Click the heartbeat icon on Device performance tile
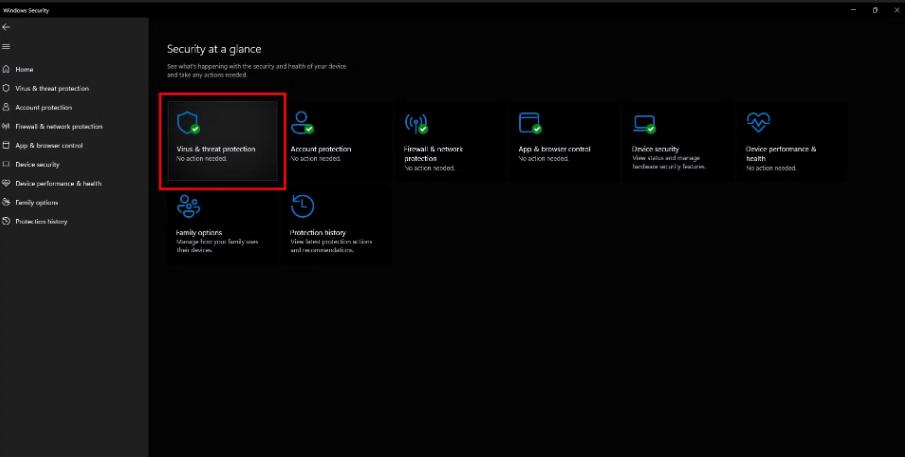This screenshot has width=905, height=457. pyautogui.click(x=758, y=122)
